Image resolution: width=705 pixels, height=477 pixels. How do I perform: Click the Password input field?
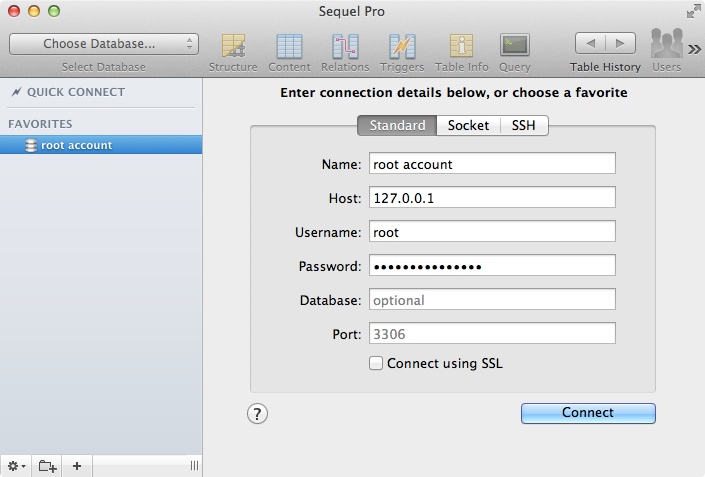pos(492,266)
